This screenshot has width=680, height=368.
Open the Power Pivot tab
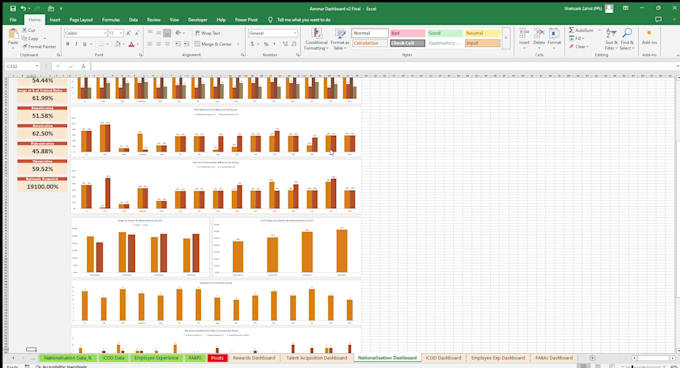pos(246,20)
